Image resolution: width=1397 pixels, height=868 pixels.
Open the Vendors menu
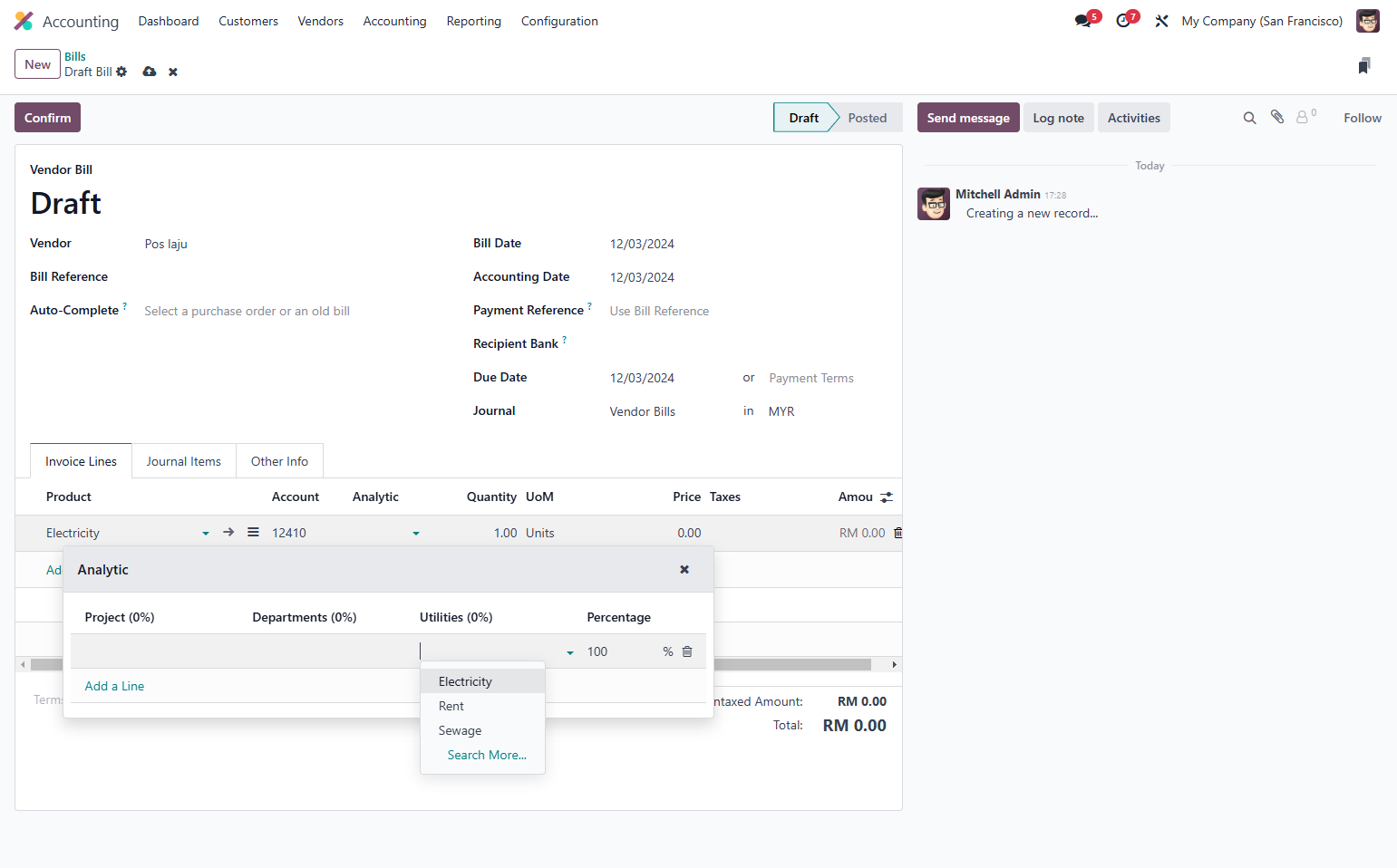coord(320,21)
